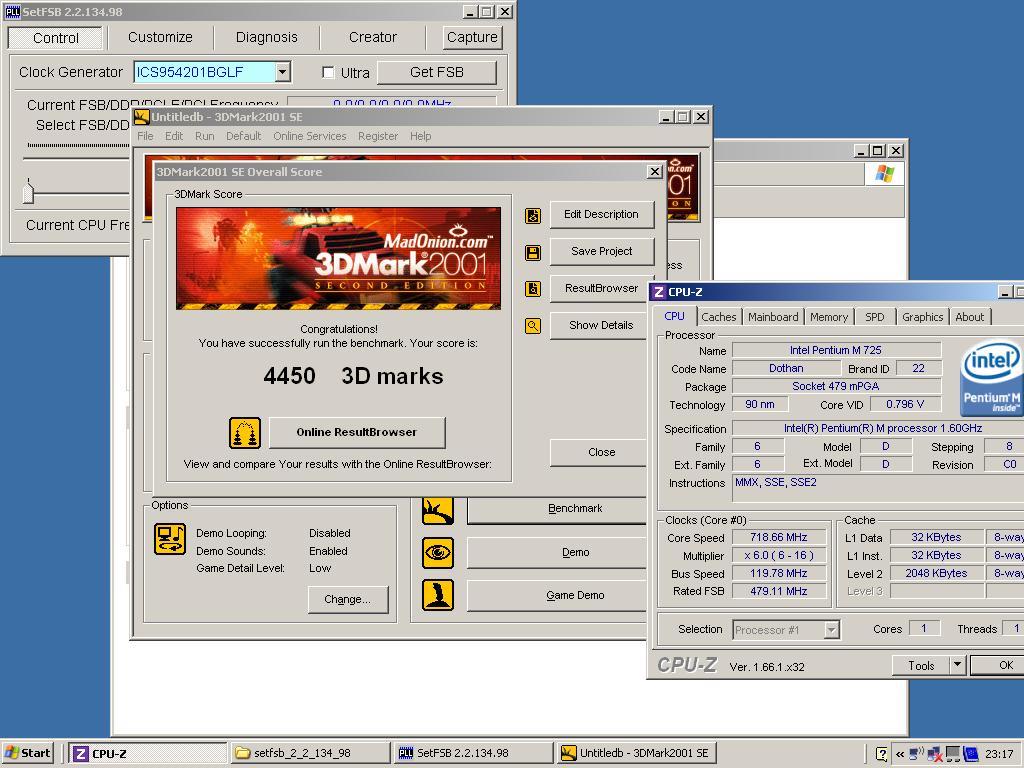The image size is (1024, 768).
Task: Click CPU-Z title bar Z icon
Action: [x=659, y=292]
